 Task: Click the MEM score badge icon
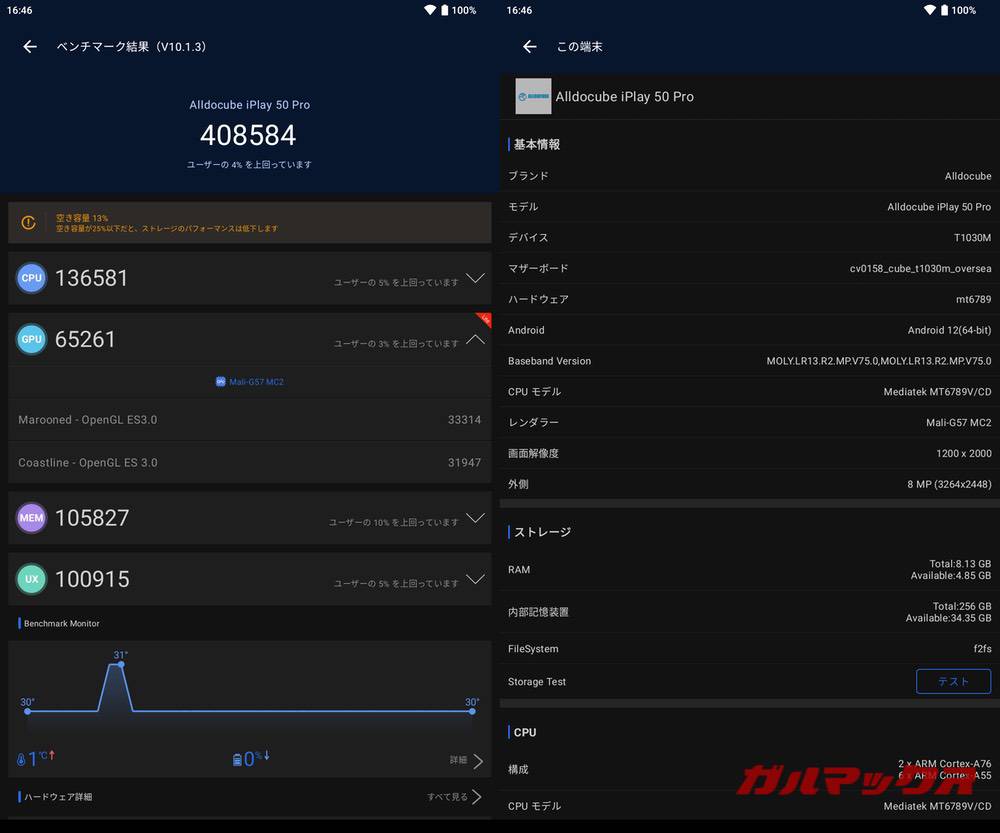[x=31, y=518]
